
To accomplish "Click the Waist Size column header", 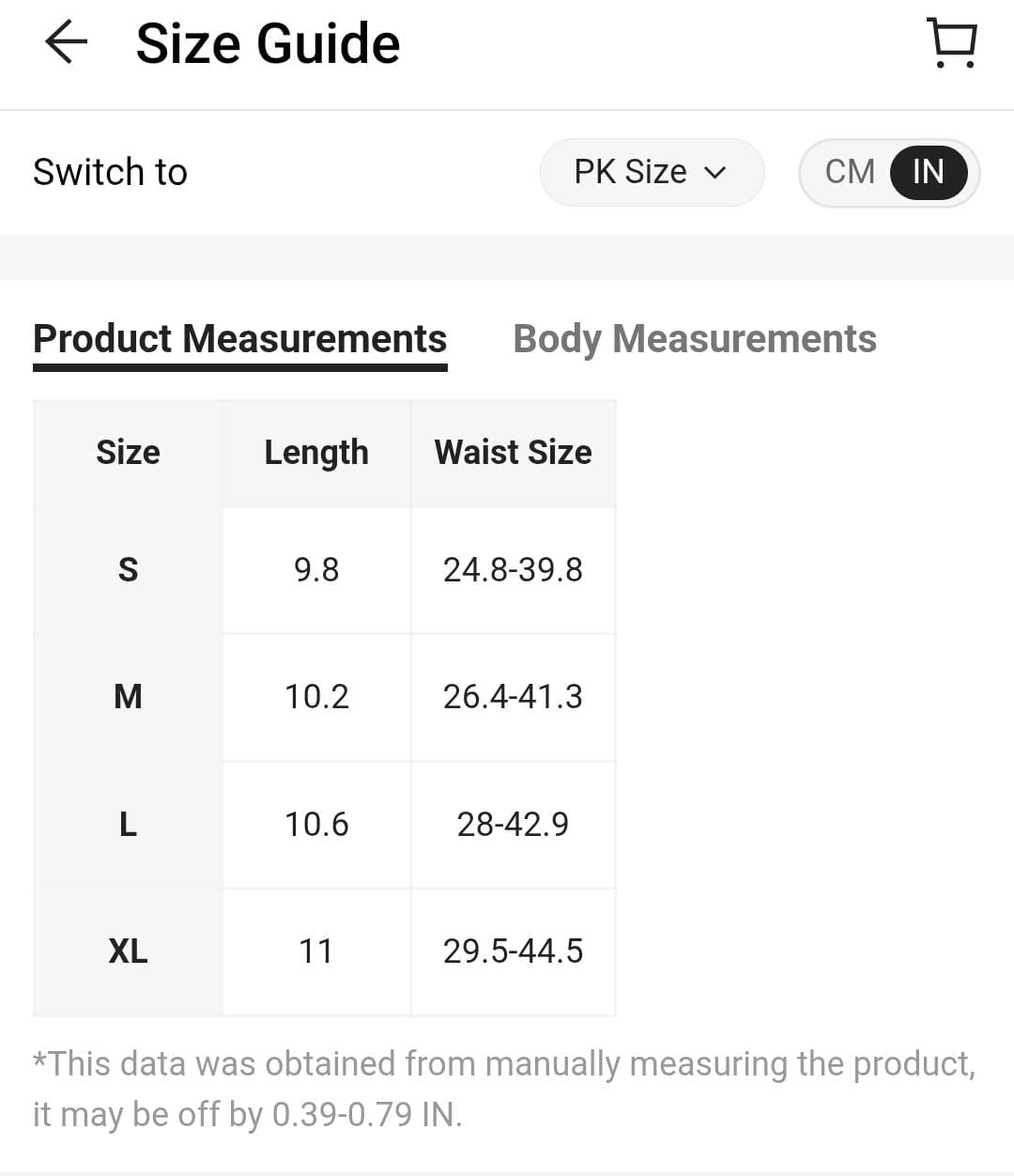I will click(513, 453).
